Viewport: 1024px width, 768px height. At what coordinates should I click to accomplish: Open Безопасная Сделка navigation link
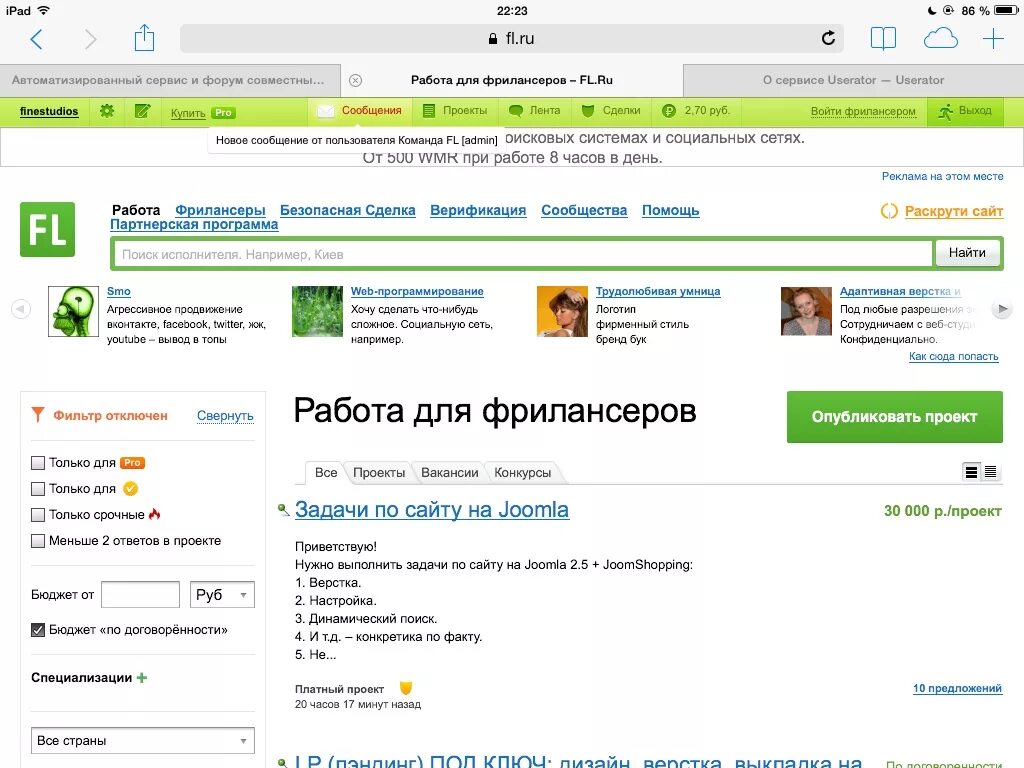[x=347, y=210]
